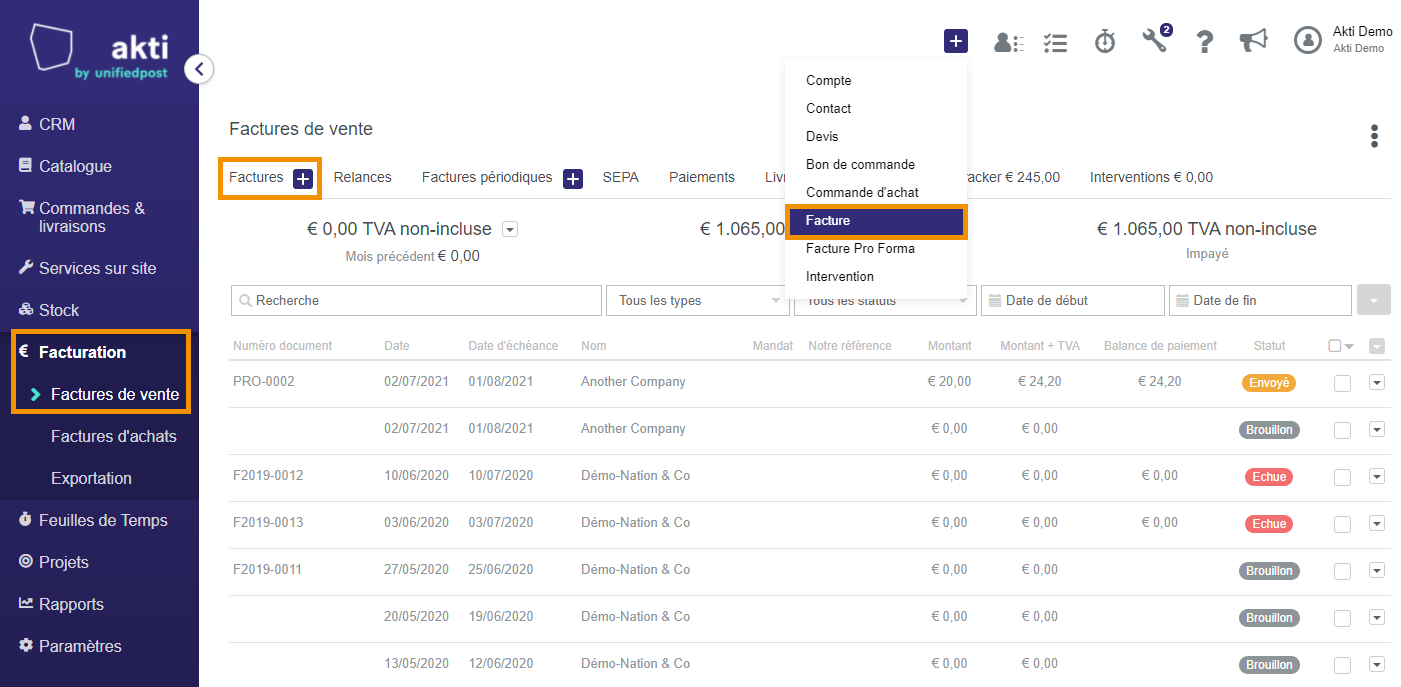Screen dimensions: 1401x687
Task: Click the akti by unifiedpost logo
Action: coord(99,53)
